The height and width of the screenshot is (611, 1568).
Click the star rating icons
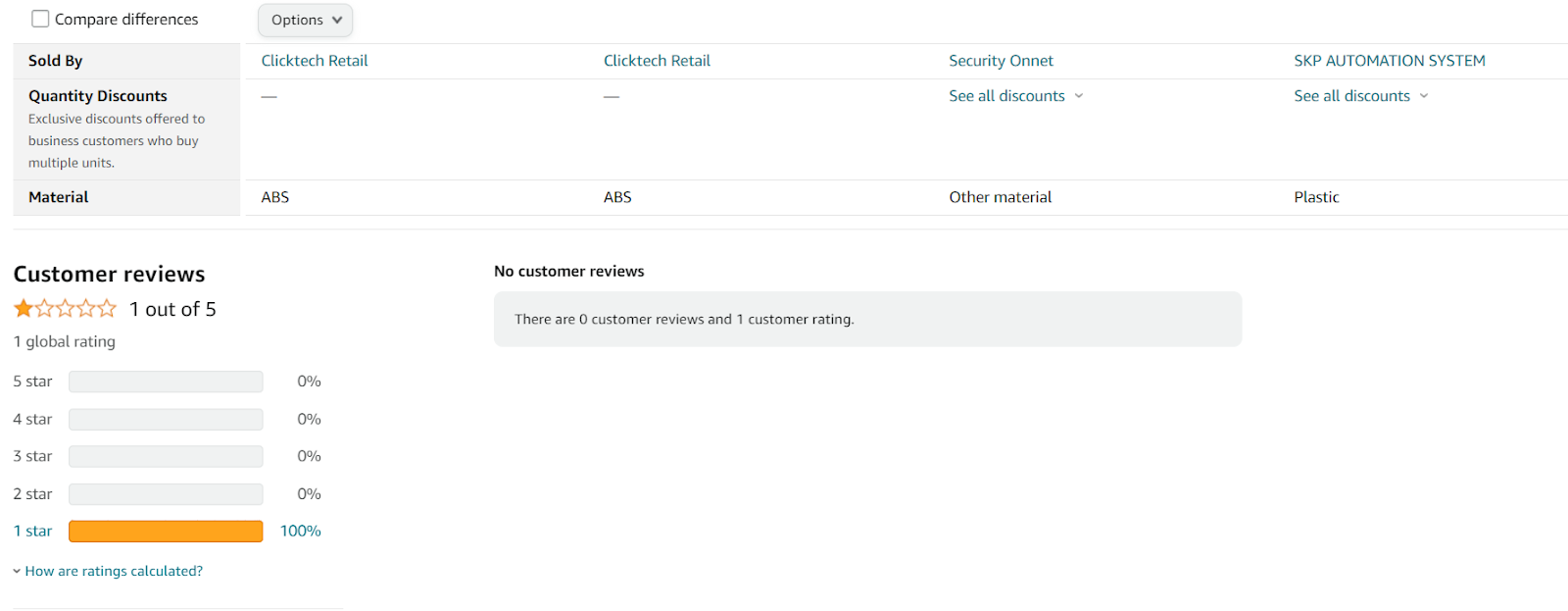(65, 309)
